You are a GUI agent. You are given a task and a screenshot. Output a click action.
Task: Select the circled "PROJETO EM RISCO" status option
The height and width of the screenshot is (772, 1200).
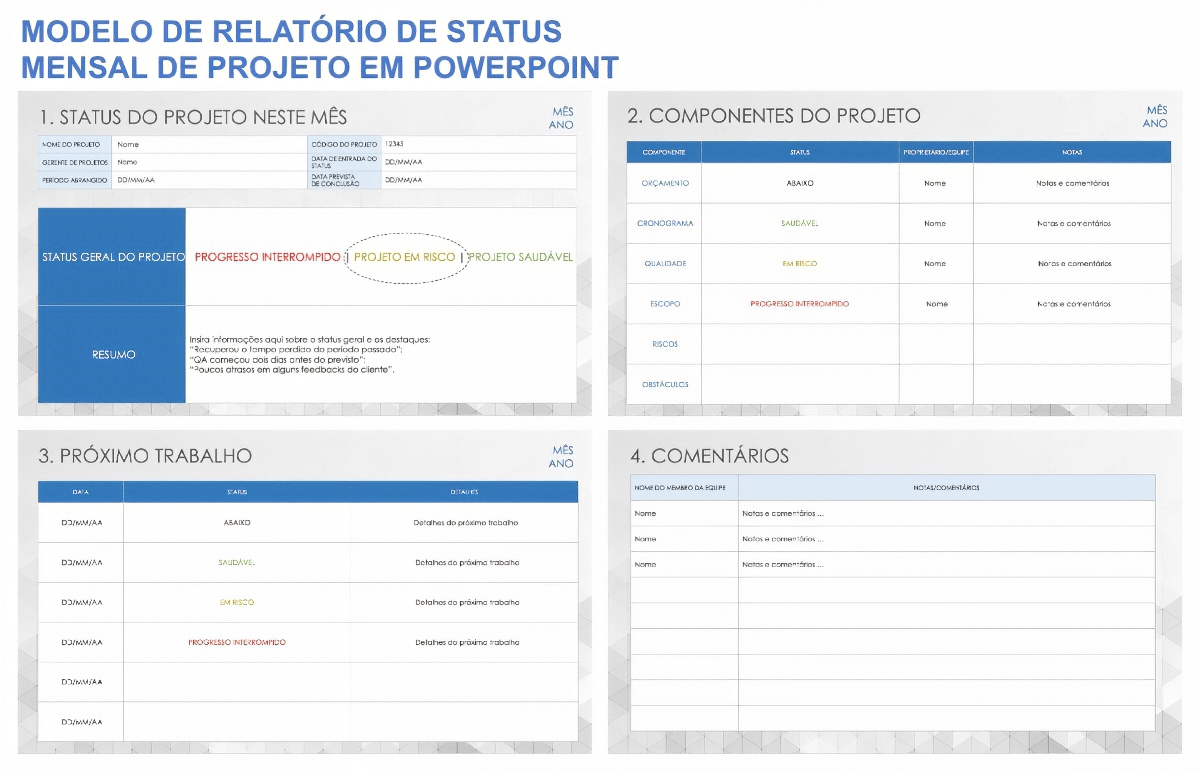point(404,257)
